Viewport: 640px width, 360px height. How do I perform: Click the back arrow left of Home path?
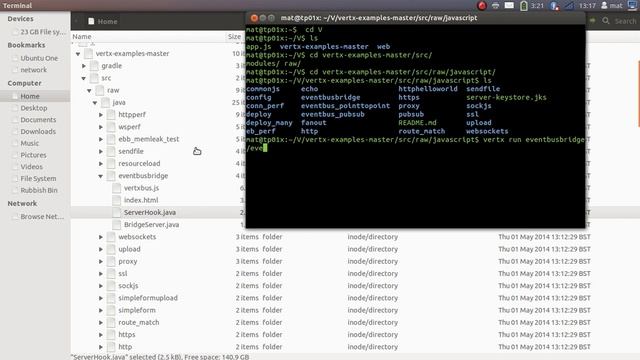77,21
